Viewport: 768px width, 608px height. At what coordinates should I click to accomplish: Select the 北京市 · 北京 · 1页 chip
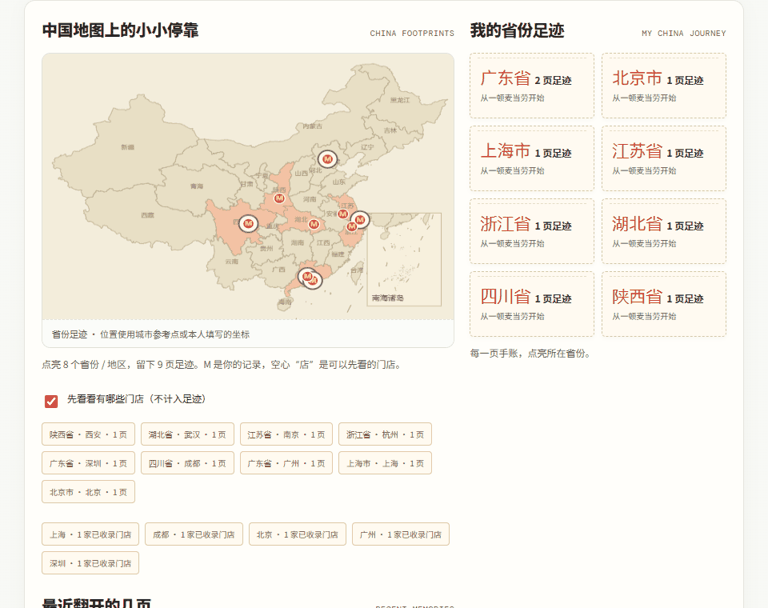[x=88, y=492]
